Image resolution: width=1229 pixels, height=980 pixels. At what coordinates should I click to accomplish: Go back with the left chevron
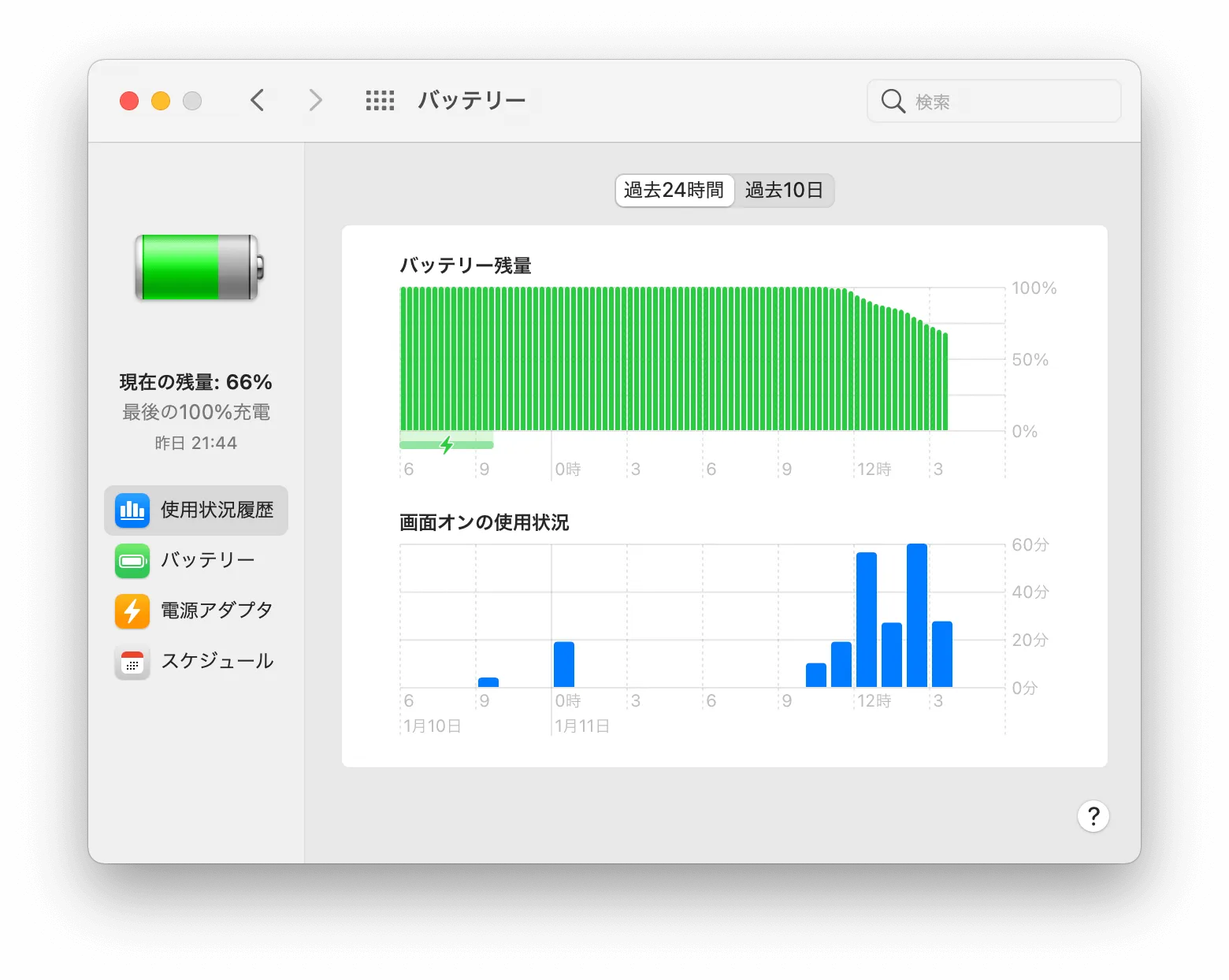257,101
